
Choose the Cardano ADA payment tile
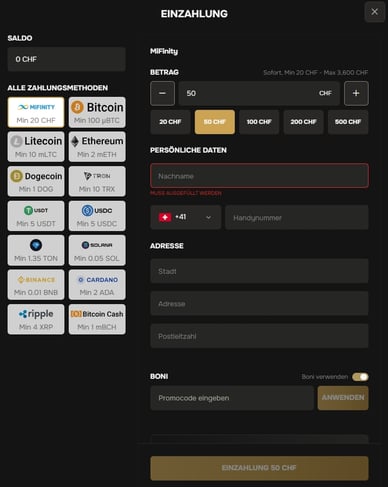click(x=97, y=285)
